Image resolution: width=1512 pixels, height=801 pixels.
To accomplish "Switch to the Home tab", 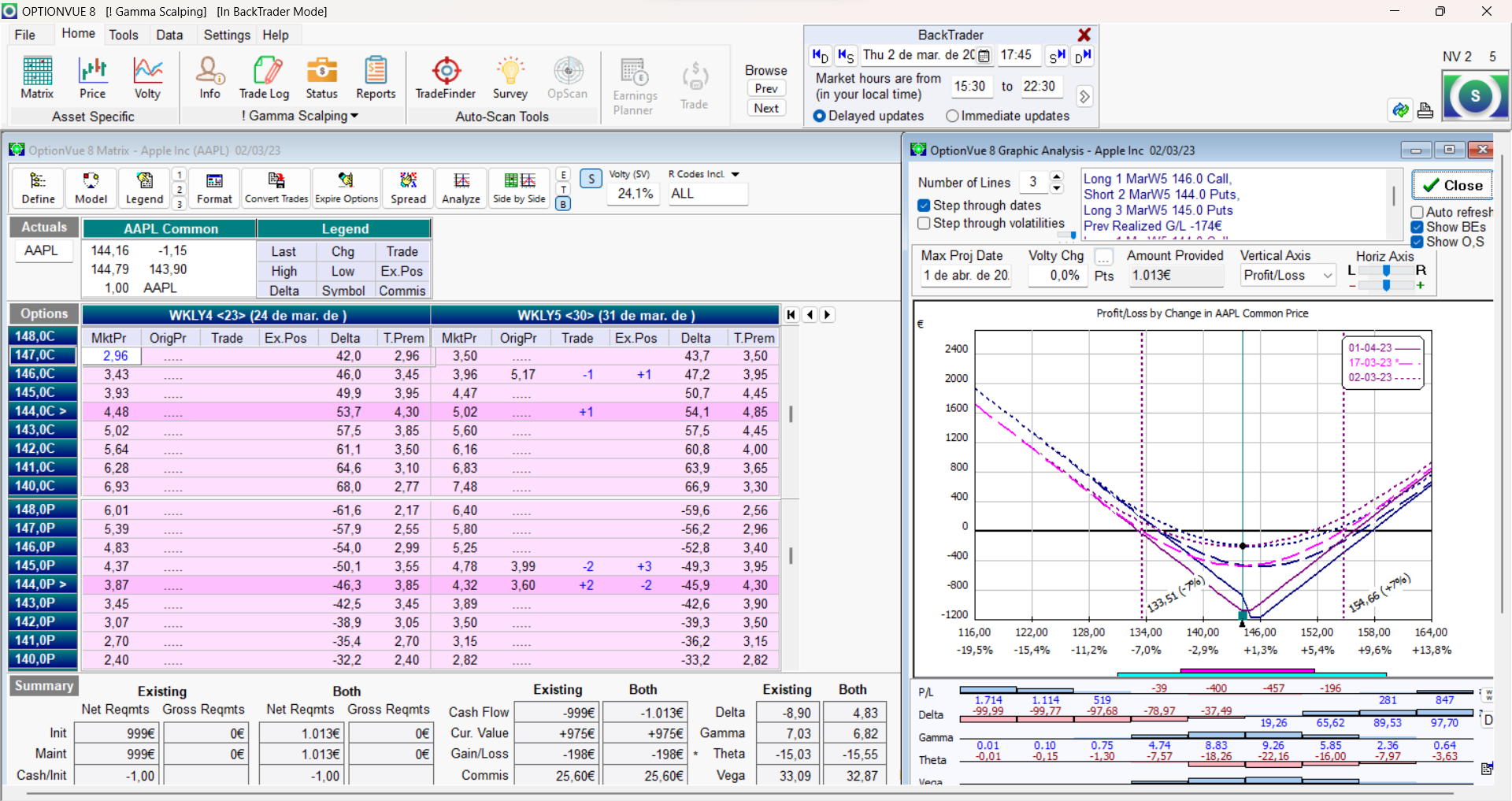I will tap(78, 33).
